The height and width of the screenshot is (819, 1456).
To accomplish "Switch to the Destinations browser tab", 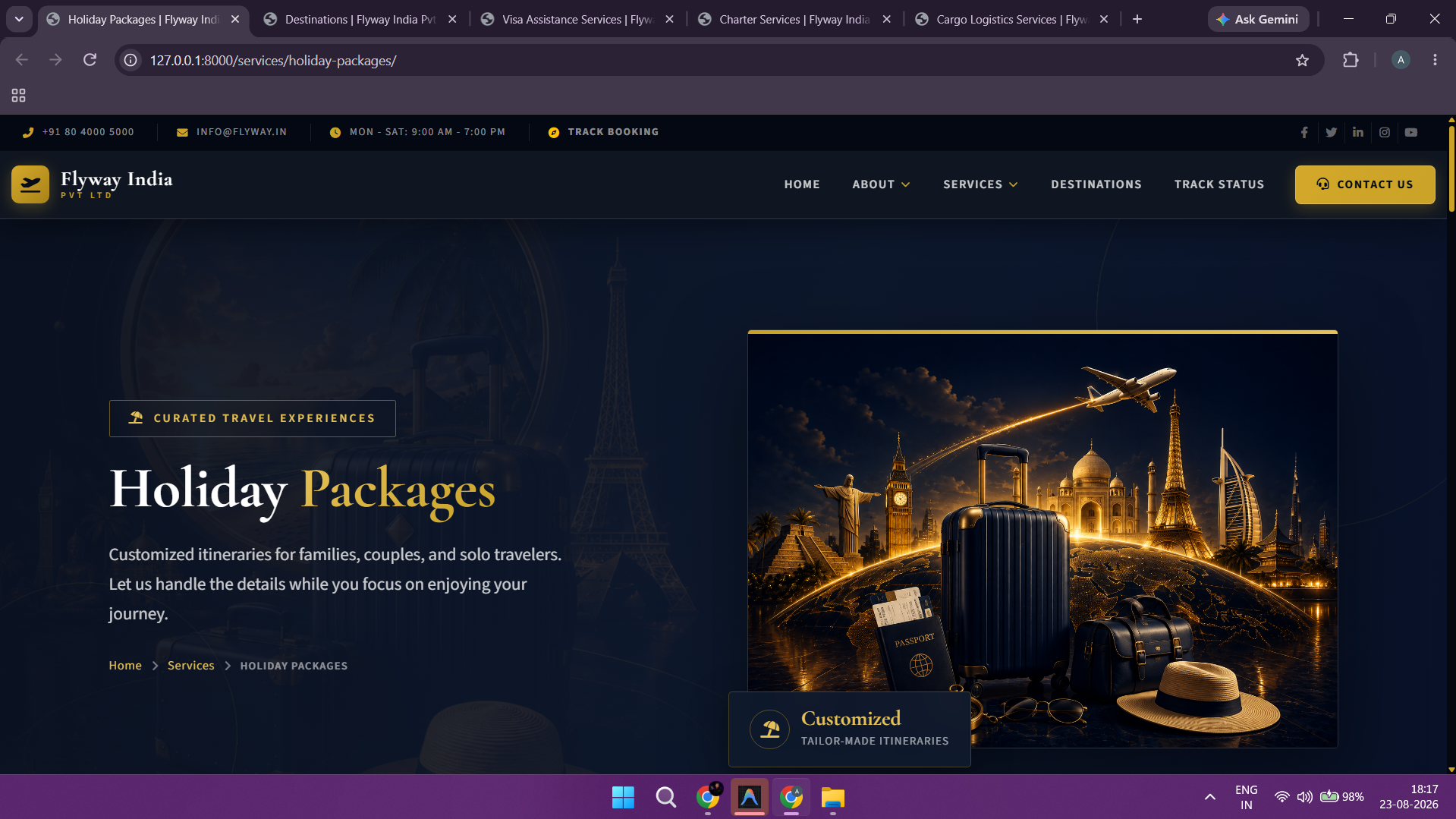I will click(x=360, y=20).
